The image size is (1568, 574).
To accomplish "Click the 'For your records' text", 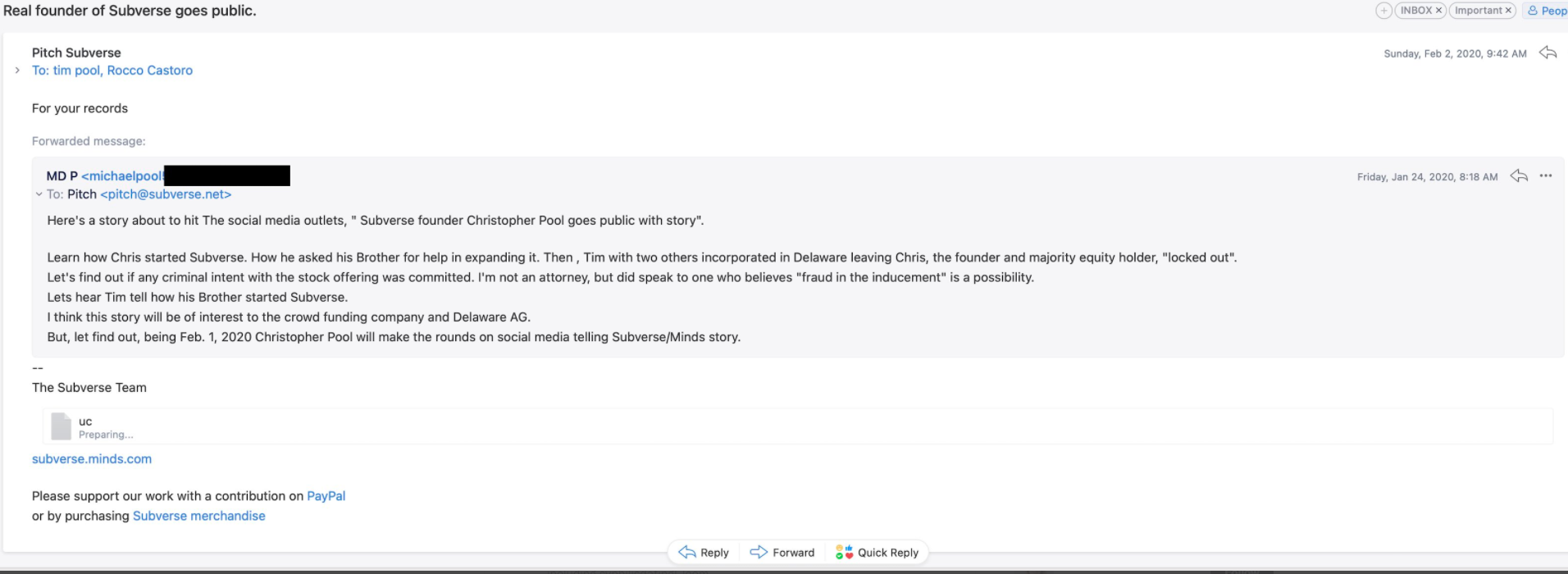I will coord(80,108).
